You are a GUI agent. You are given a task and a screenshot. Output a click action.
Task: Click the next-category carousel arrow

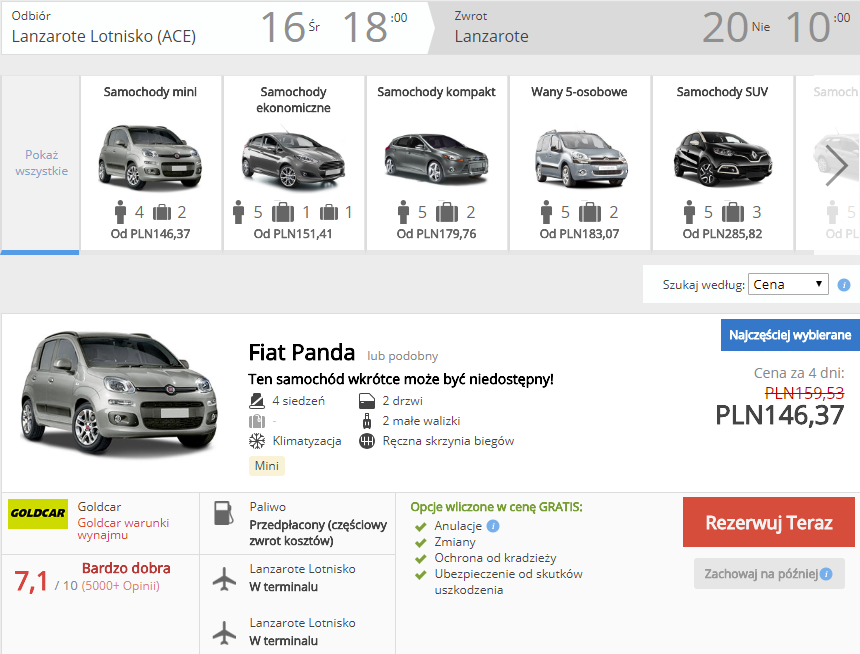[x=836, y=165]
